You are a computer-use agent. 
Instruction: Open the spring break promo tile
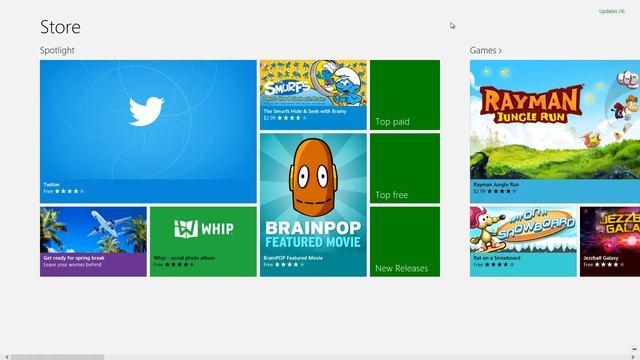[93, 242]
